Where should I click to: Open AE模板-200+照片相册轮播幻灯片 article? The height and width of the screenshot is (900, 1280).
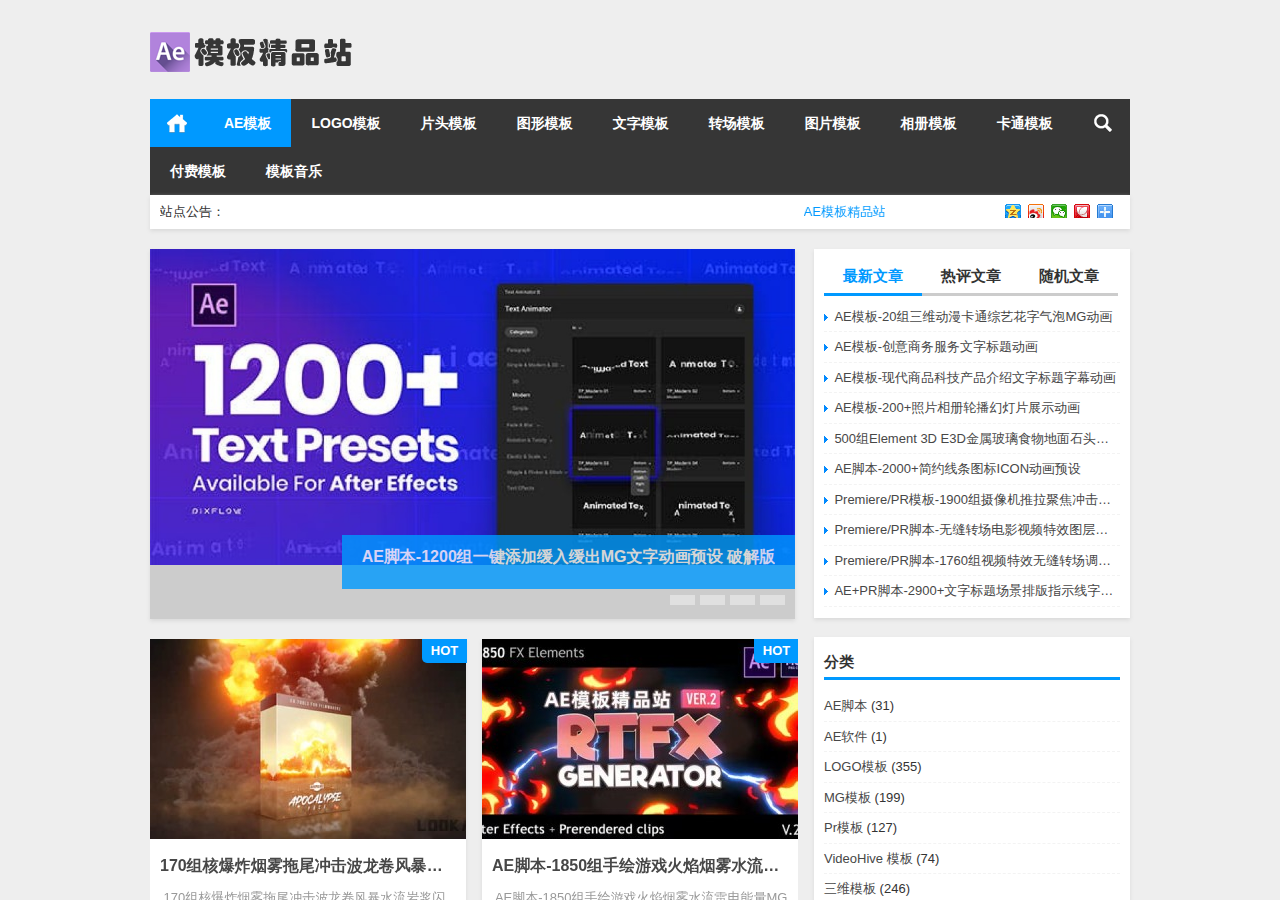(x=957, y=408)
